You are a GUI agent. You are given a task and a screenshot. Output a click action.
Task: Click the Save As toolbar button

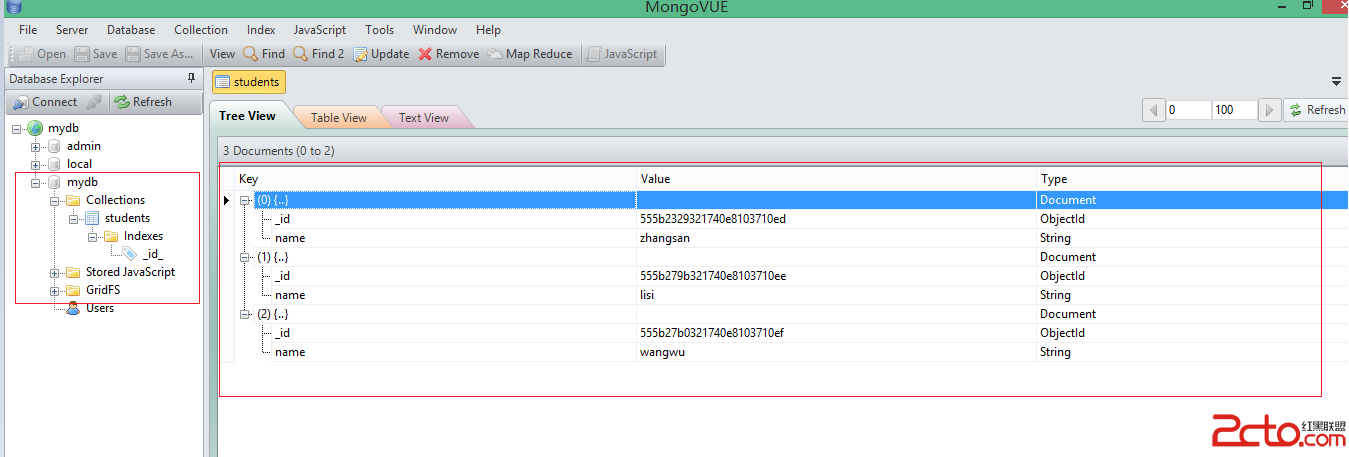click(160, 54)
